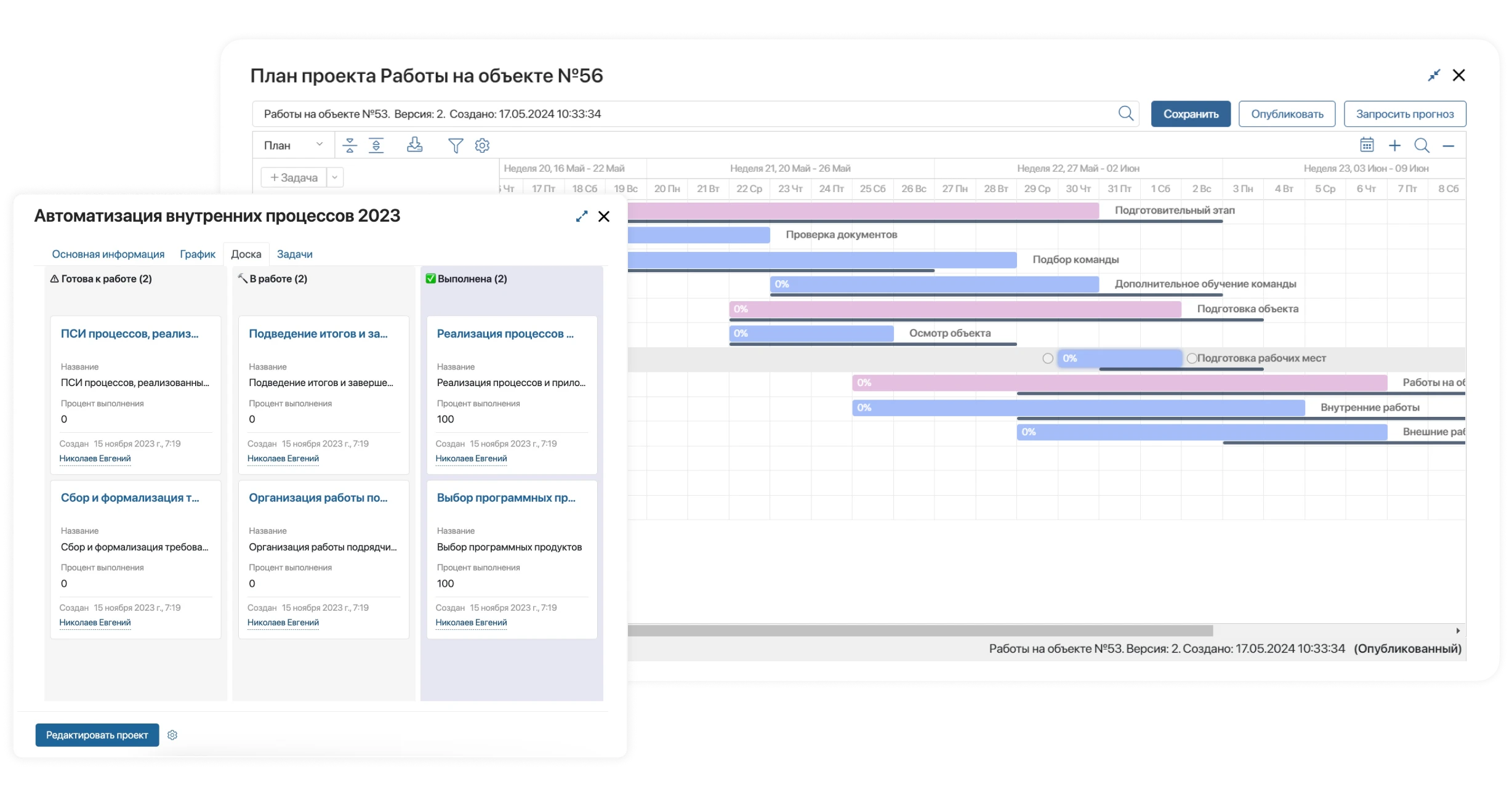Click the magnifier icon in version search field
Viewport: 1512px width, 798px height.
tap(1125, 113)
